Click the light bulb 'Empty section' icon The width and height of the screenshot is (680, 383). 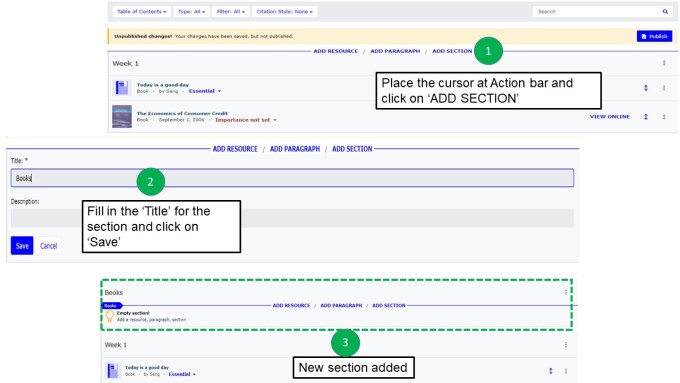[x=109, y=316]
